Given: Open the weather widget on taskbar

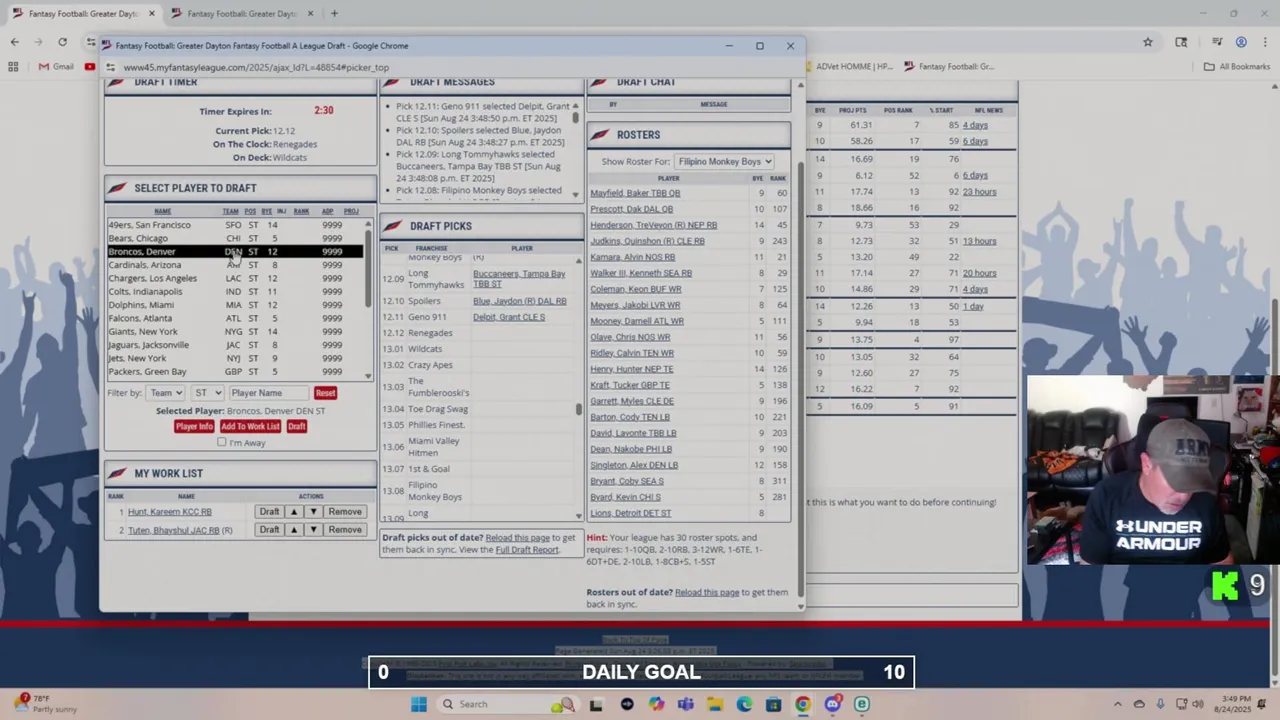Looking at the screenshot, I should 47,704.
